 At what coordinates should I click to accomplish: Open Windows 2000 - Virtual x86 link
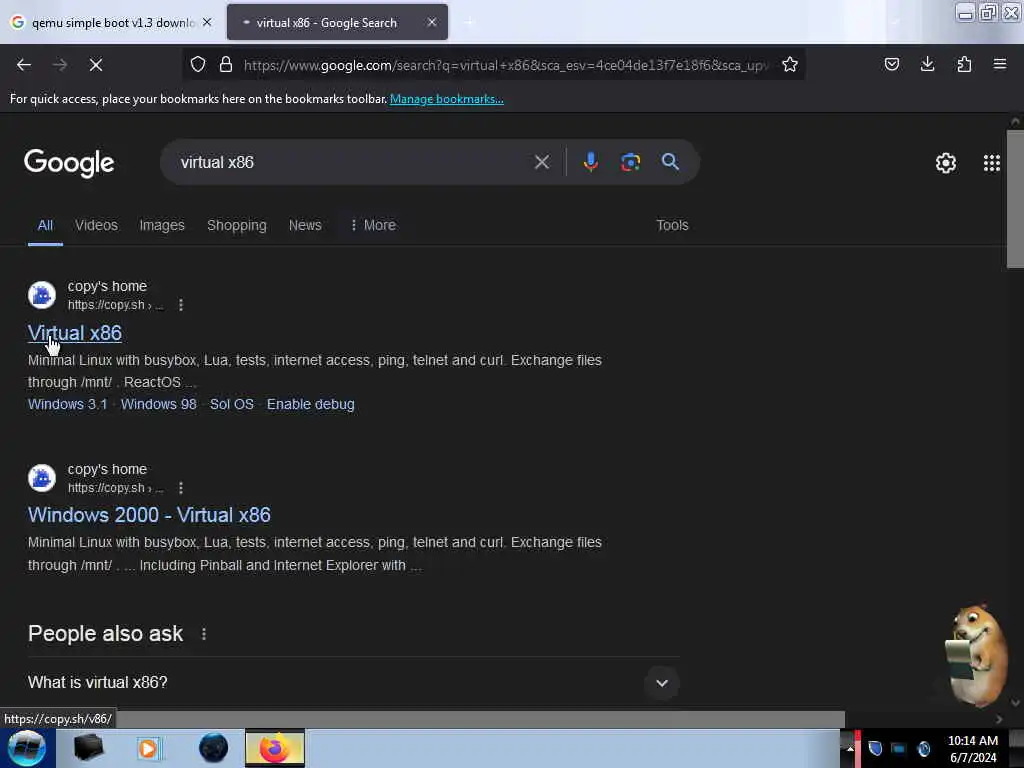149,515
